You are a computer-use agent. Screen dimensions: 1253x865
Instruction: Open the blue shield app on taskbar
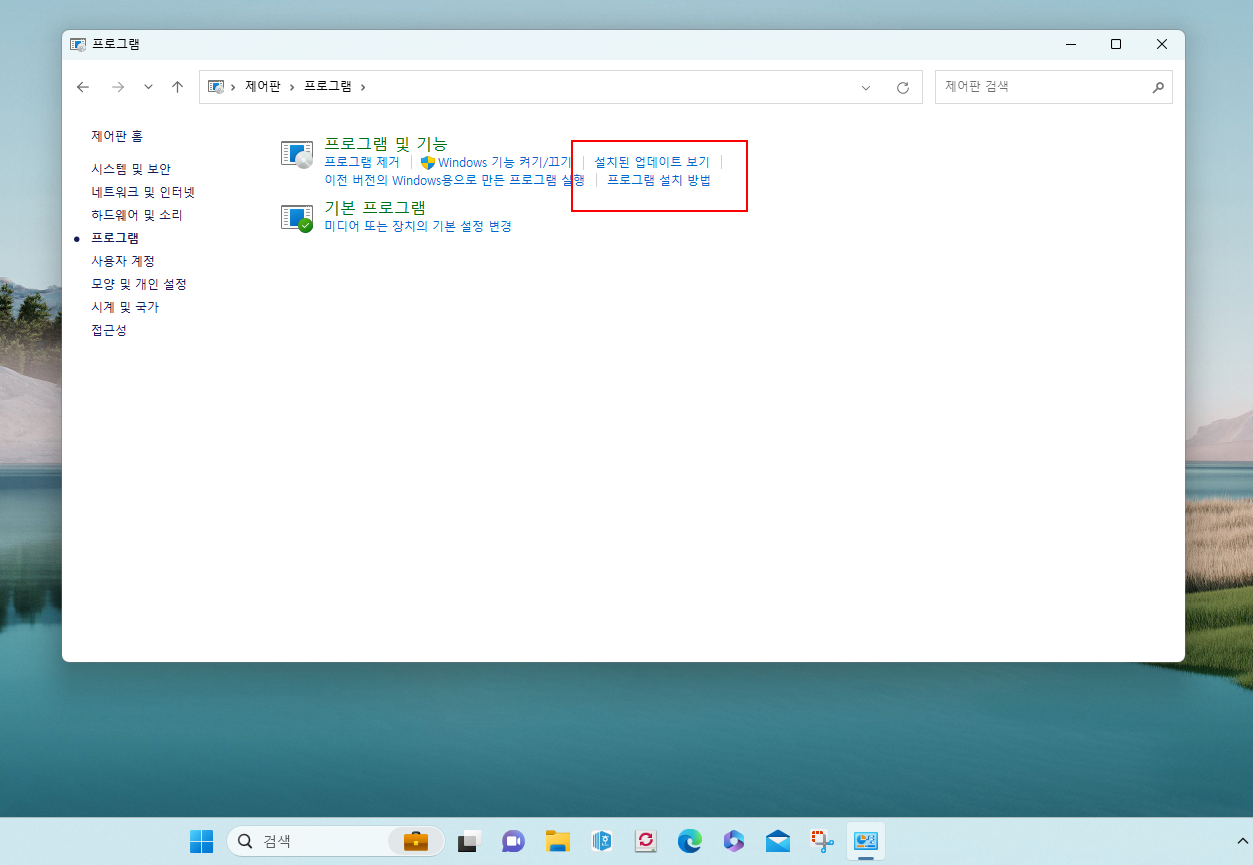click(x=602, y=841)
